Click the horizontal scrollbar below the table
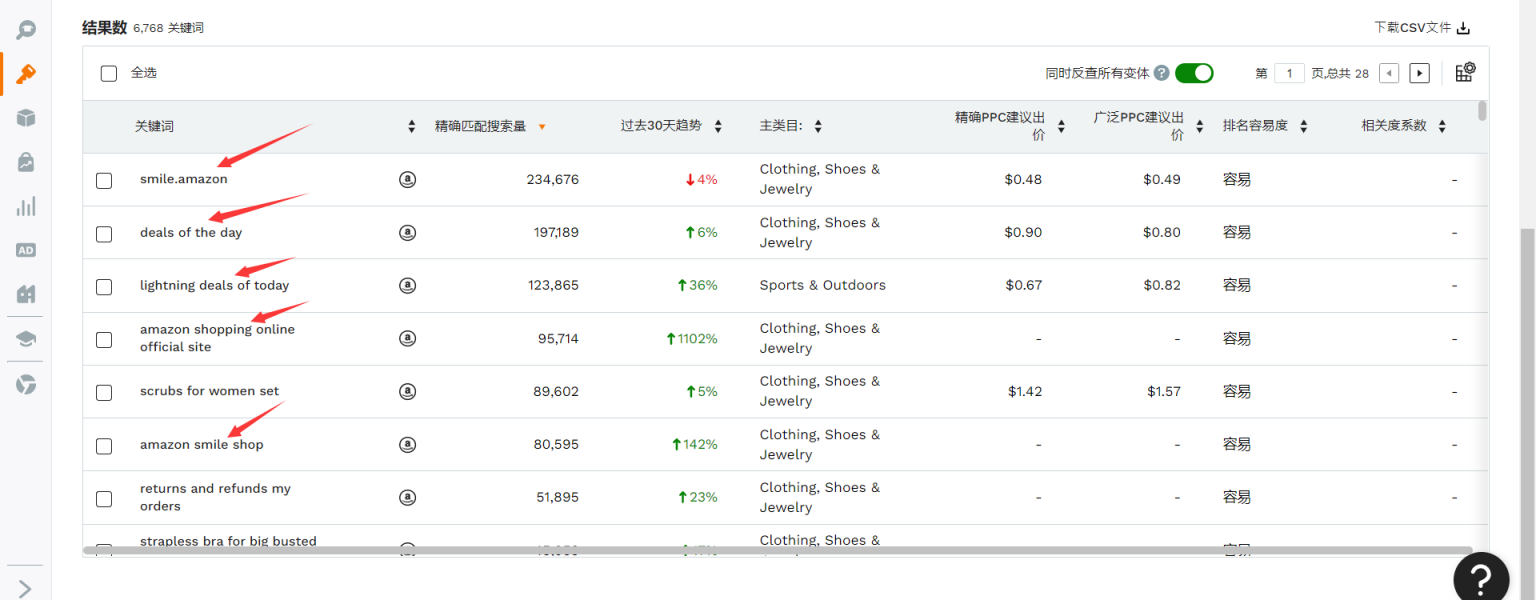 (x=778, y=550)
